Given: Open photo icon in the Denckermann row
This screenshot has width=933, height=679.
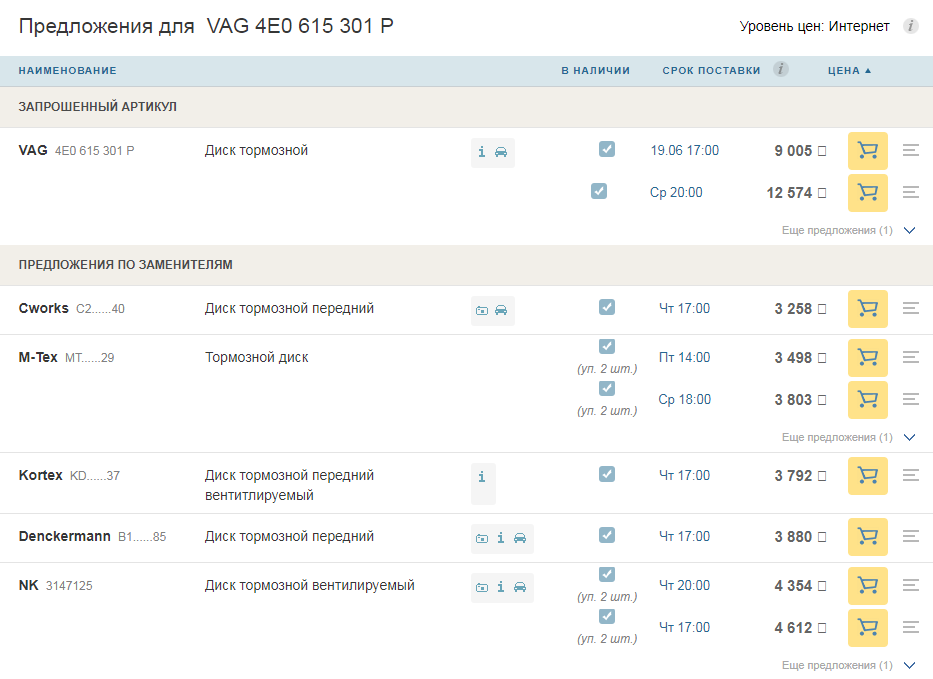Looking at the screenshot, I should click(x=482, y=539).
